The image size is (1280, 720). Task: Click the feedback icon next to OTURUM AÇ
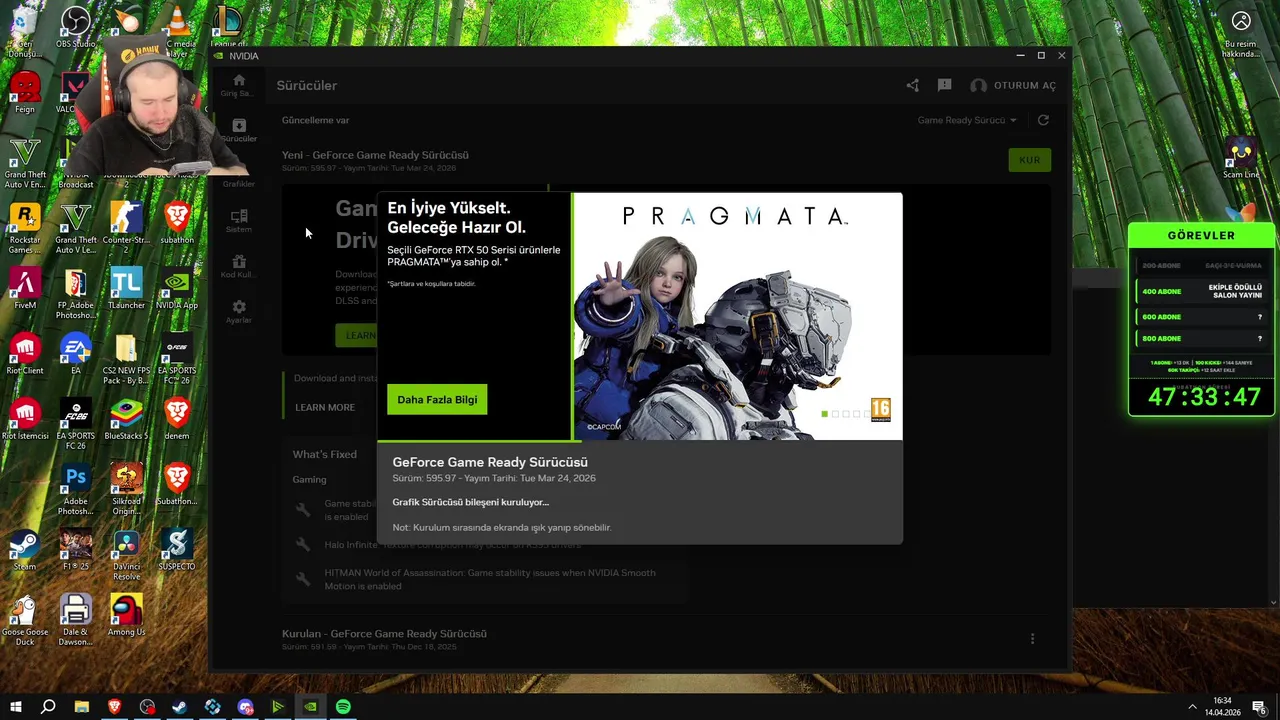tap(945, 86)
